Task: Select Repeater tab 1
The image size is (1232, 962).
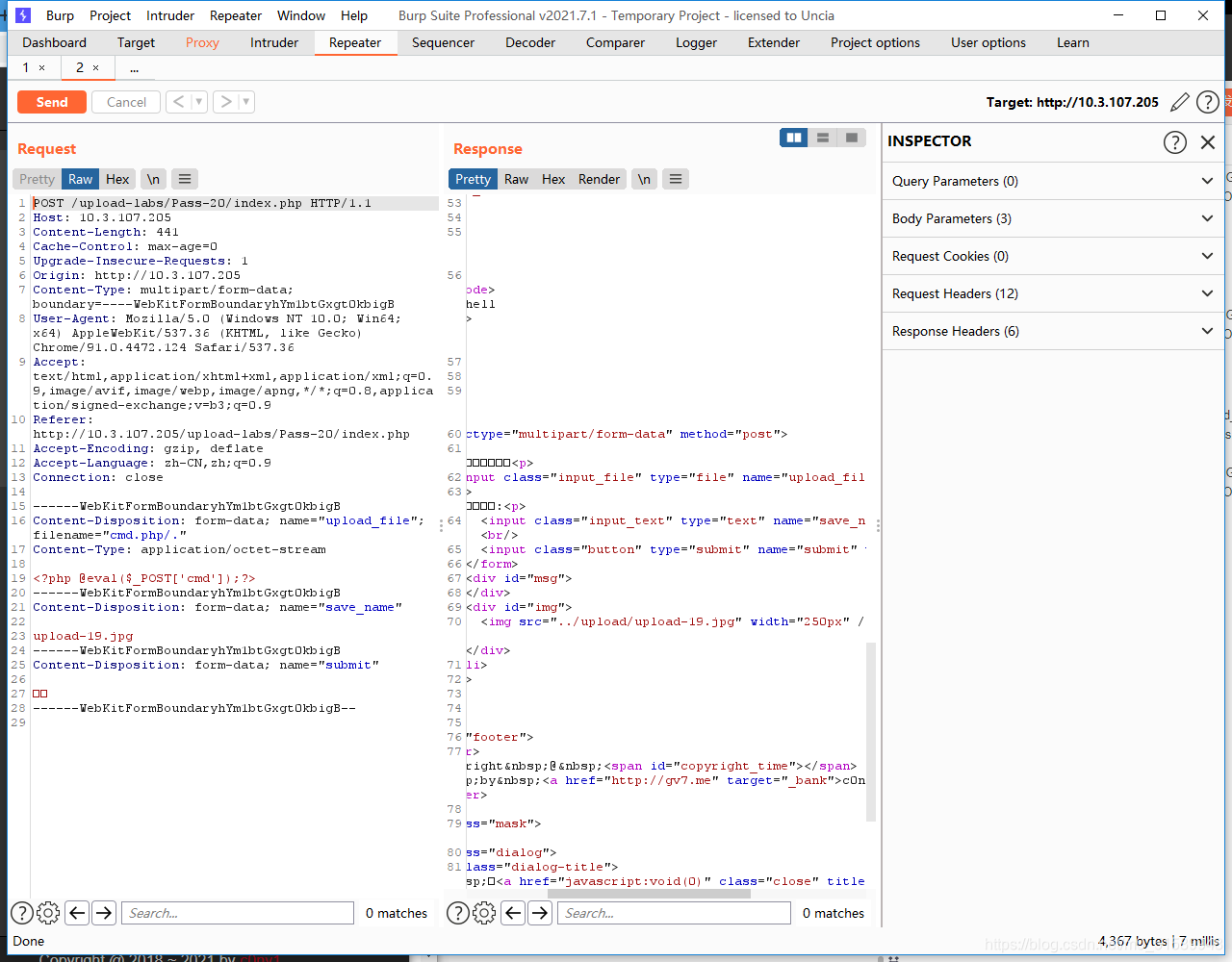Action: (26, 67)
